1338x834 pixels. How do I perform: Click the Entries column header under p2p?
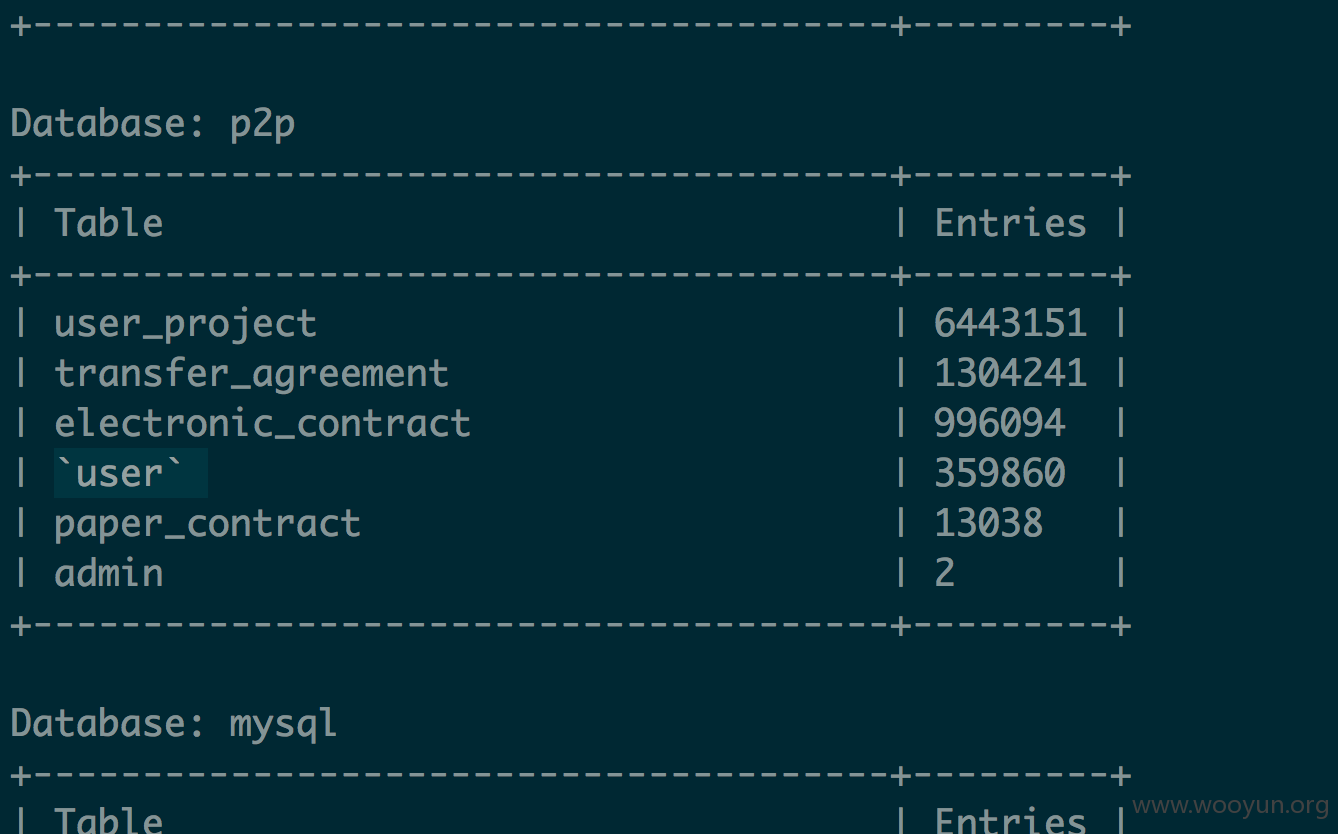pyautogui.click(x=1010, y=223)
